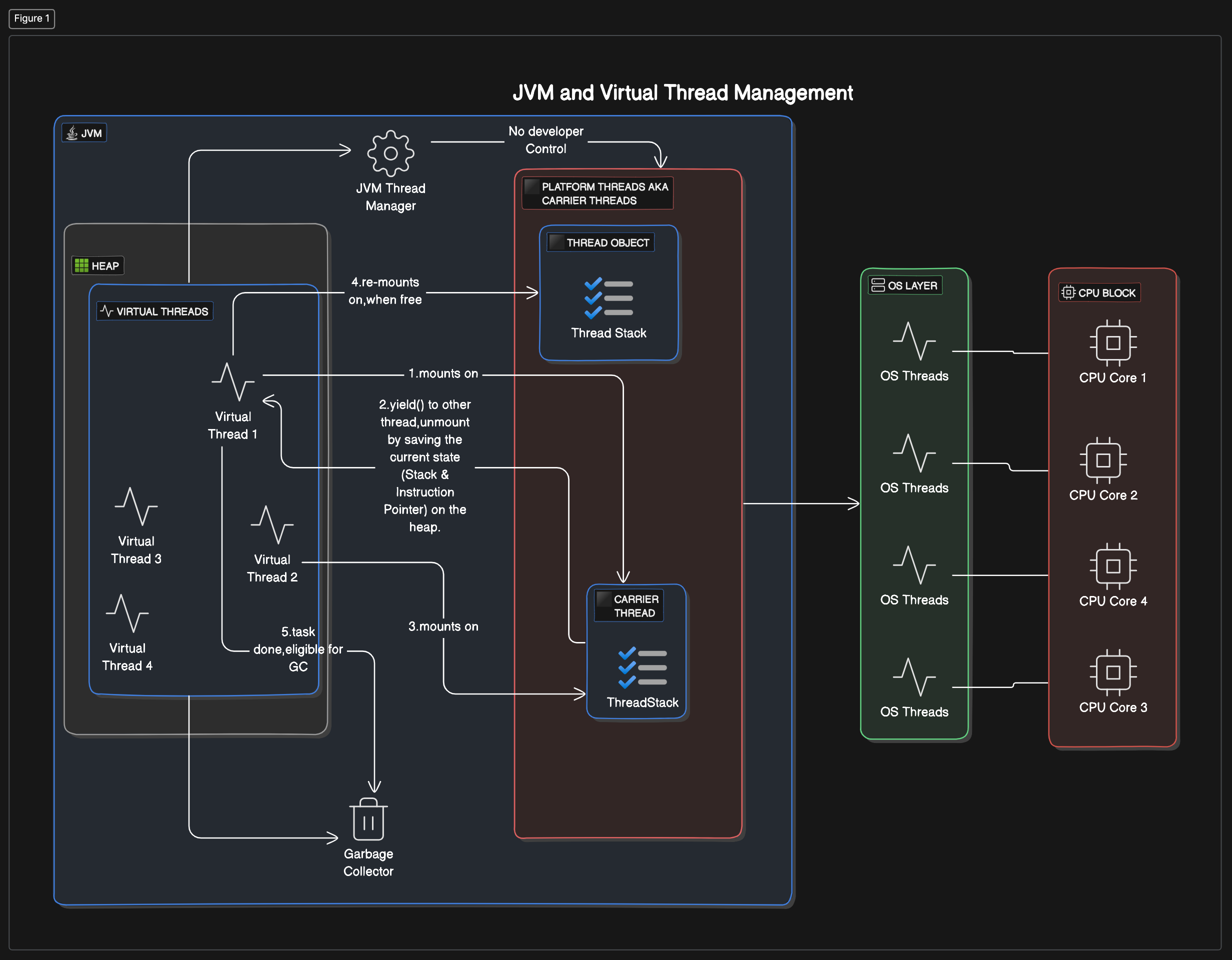
Task: Select the OS LAYER activity wave icon
Action: [x=909, y=346]
